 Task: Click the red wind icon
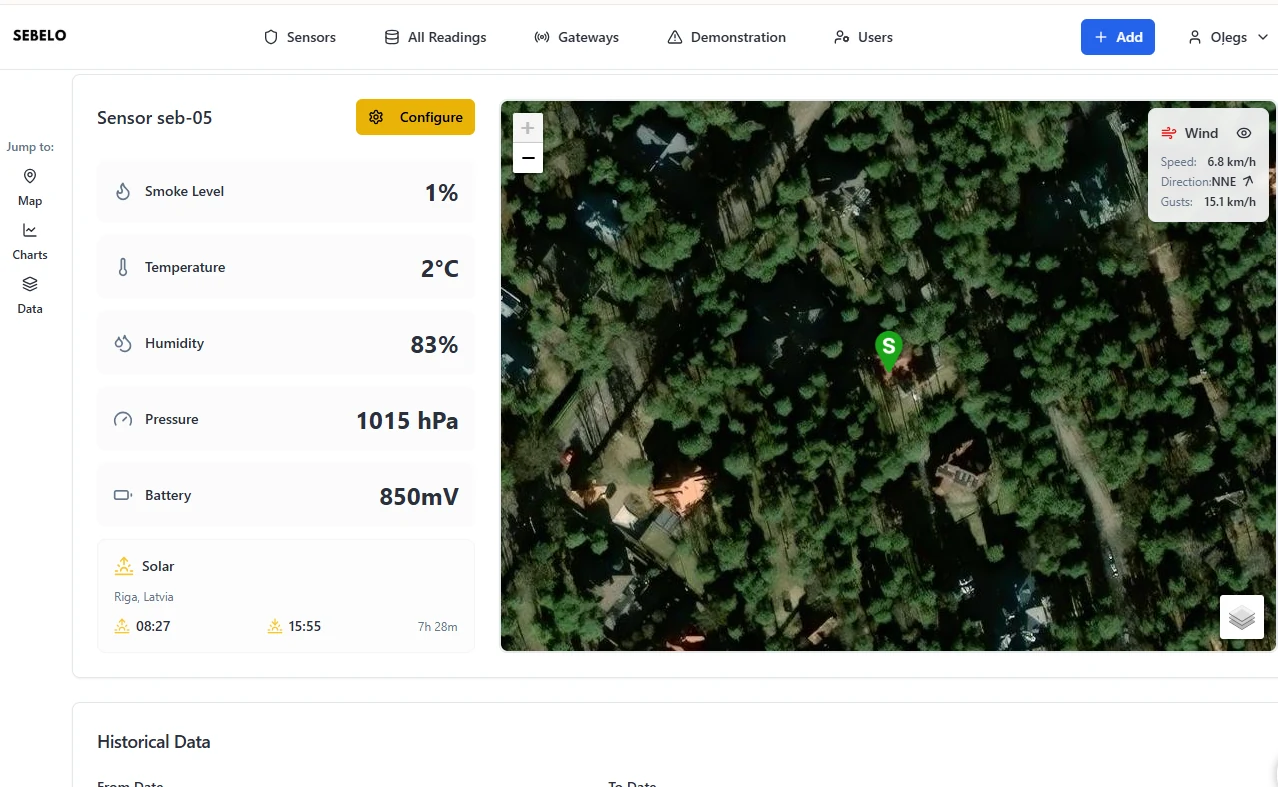tap(1168, 133)
